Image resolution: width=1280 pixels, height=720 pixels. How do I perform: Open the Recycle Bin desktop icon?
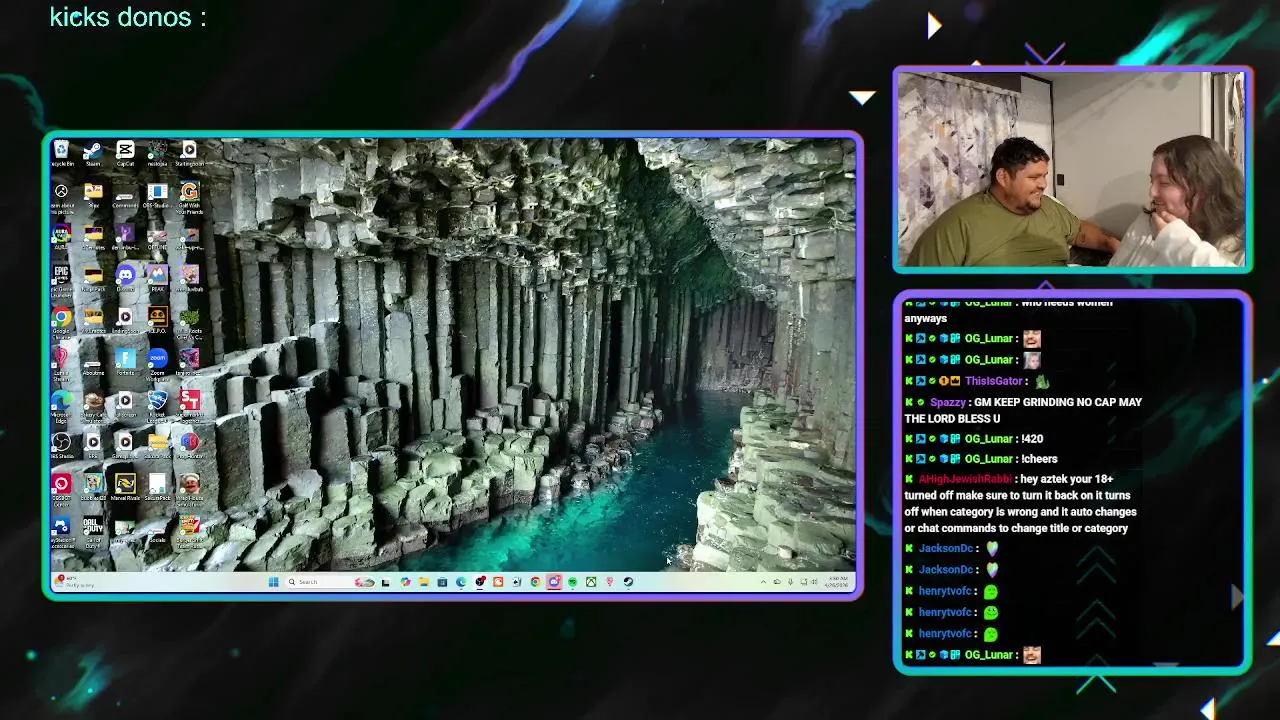coord(62,151)
